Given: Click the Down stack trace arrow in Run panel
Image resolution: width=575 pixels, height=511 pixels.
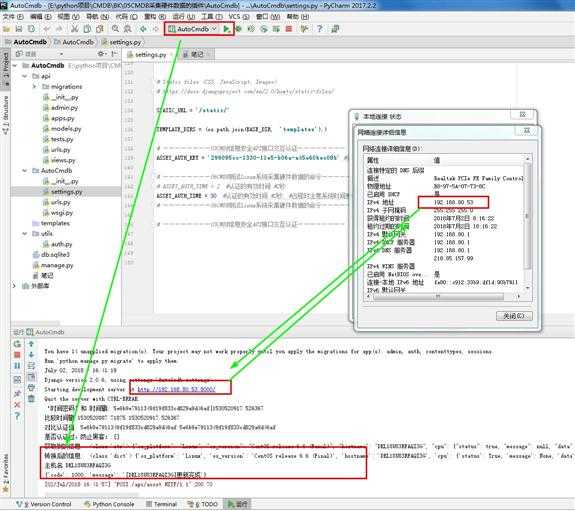Looking at the screenshot, I should [x=31, y=355].
